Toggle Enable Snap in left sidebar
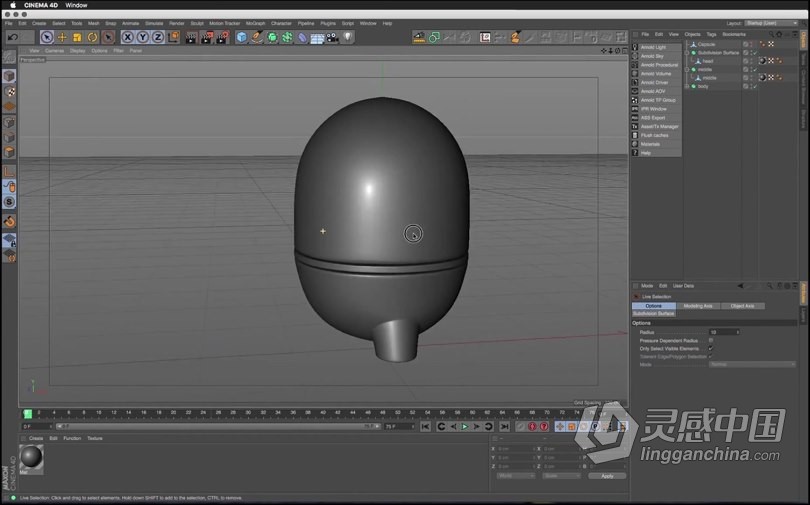The height and width of the screenshot is (505, 810). point(9,222)
